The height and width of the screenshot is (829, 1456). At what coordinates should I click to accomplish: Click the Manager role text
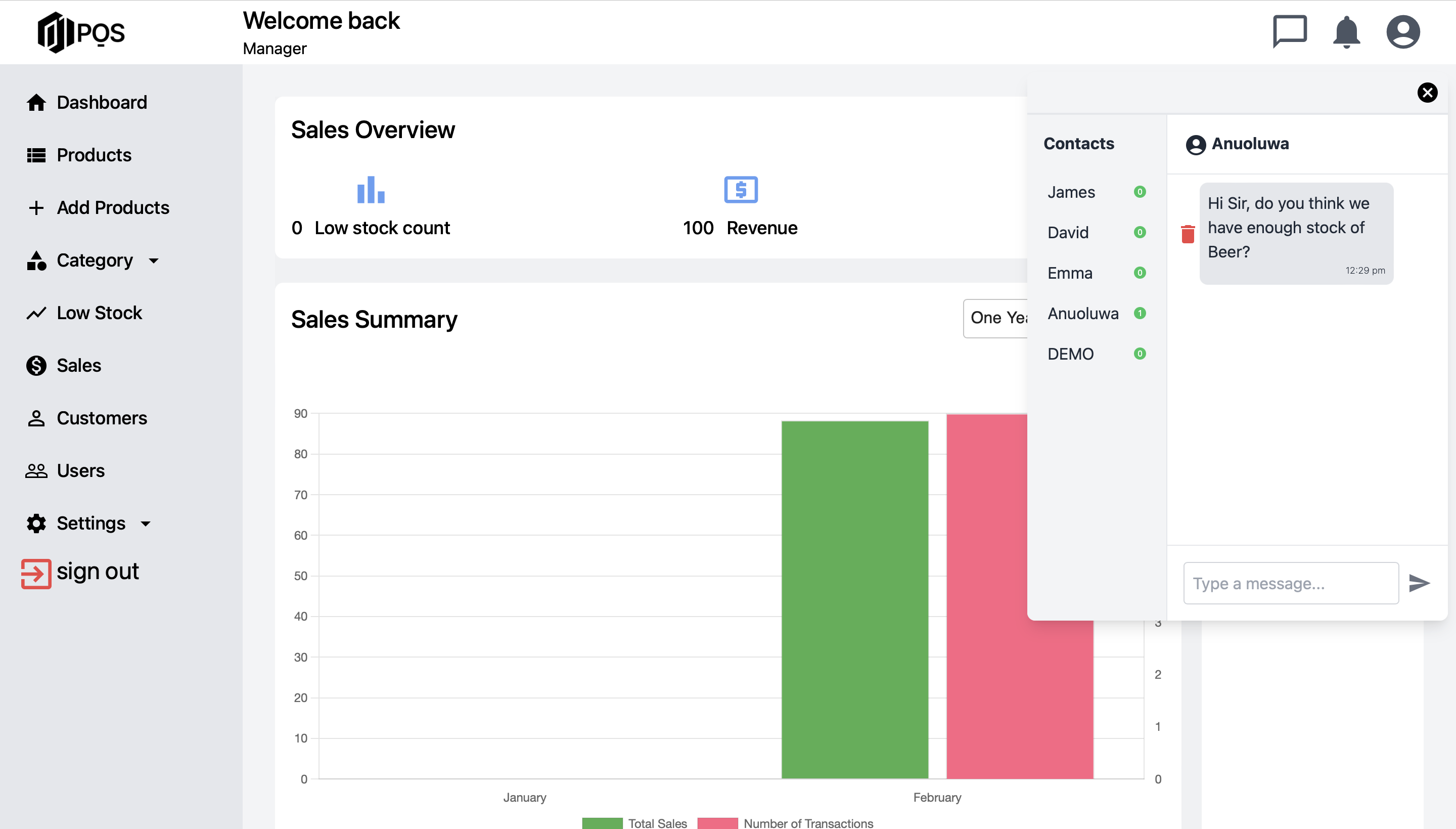275,49
